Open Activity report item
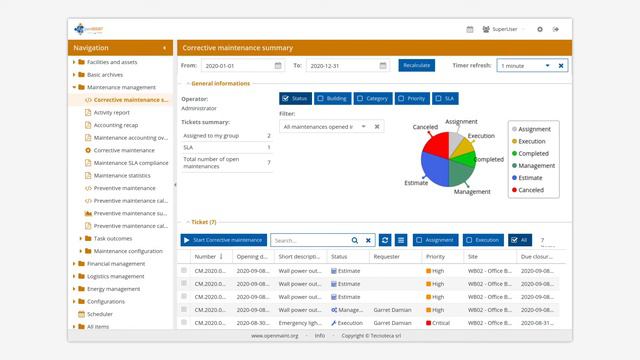The height and width of the screenshot is (360, 640). (111, 113)
